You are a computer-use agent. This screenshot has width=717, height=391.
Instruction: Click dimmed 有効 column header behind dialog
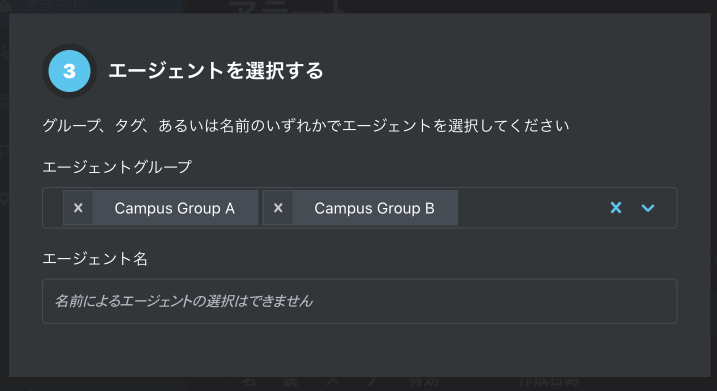click(x=424, y=381)
